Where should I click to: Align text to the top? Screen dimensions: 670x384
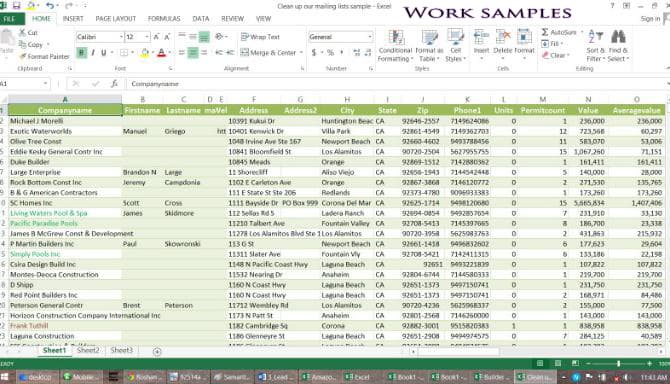point(182,36)
